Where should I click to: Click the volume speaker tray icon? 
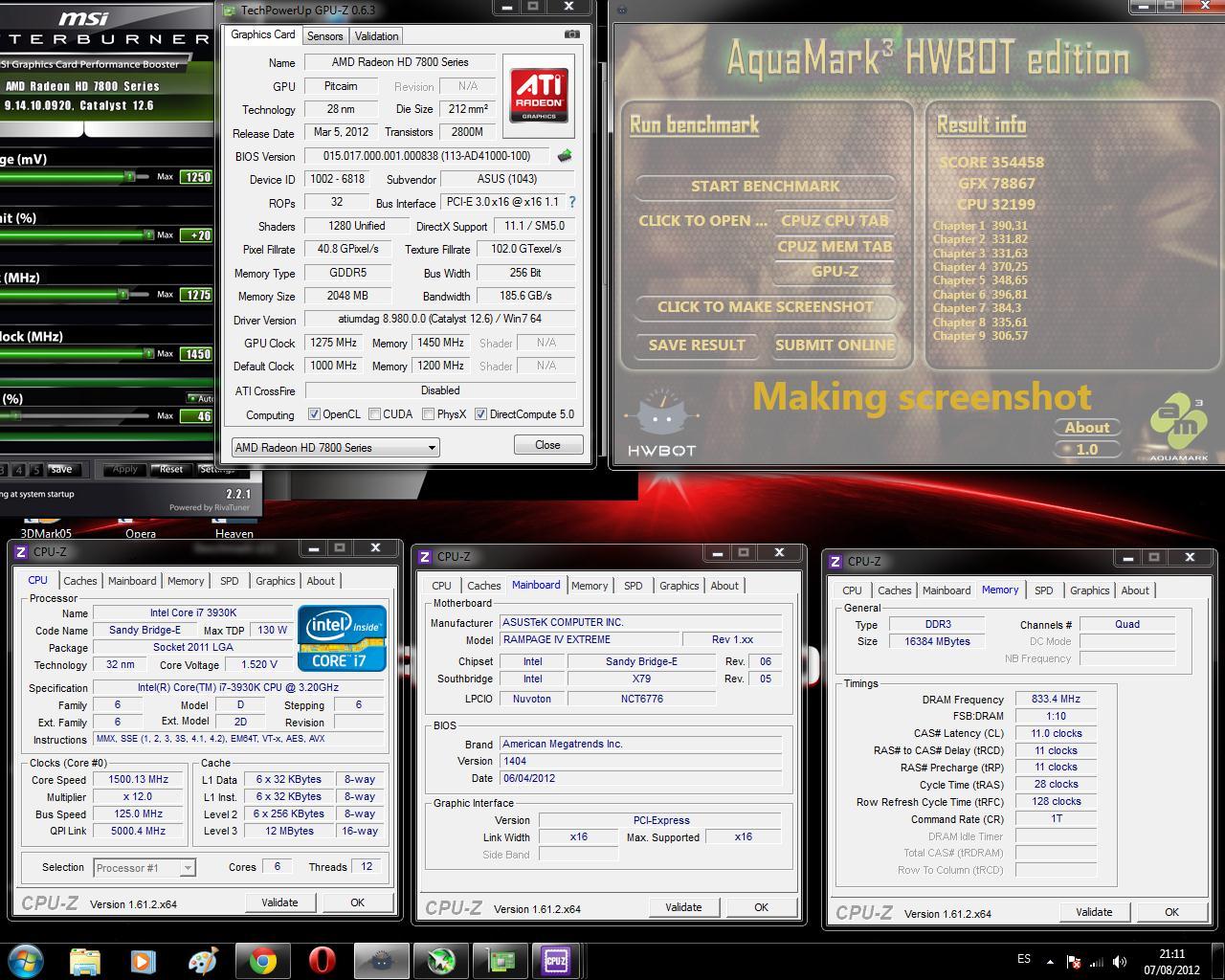coord(1119,962)
